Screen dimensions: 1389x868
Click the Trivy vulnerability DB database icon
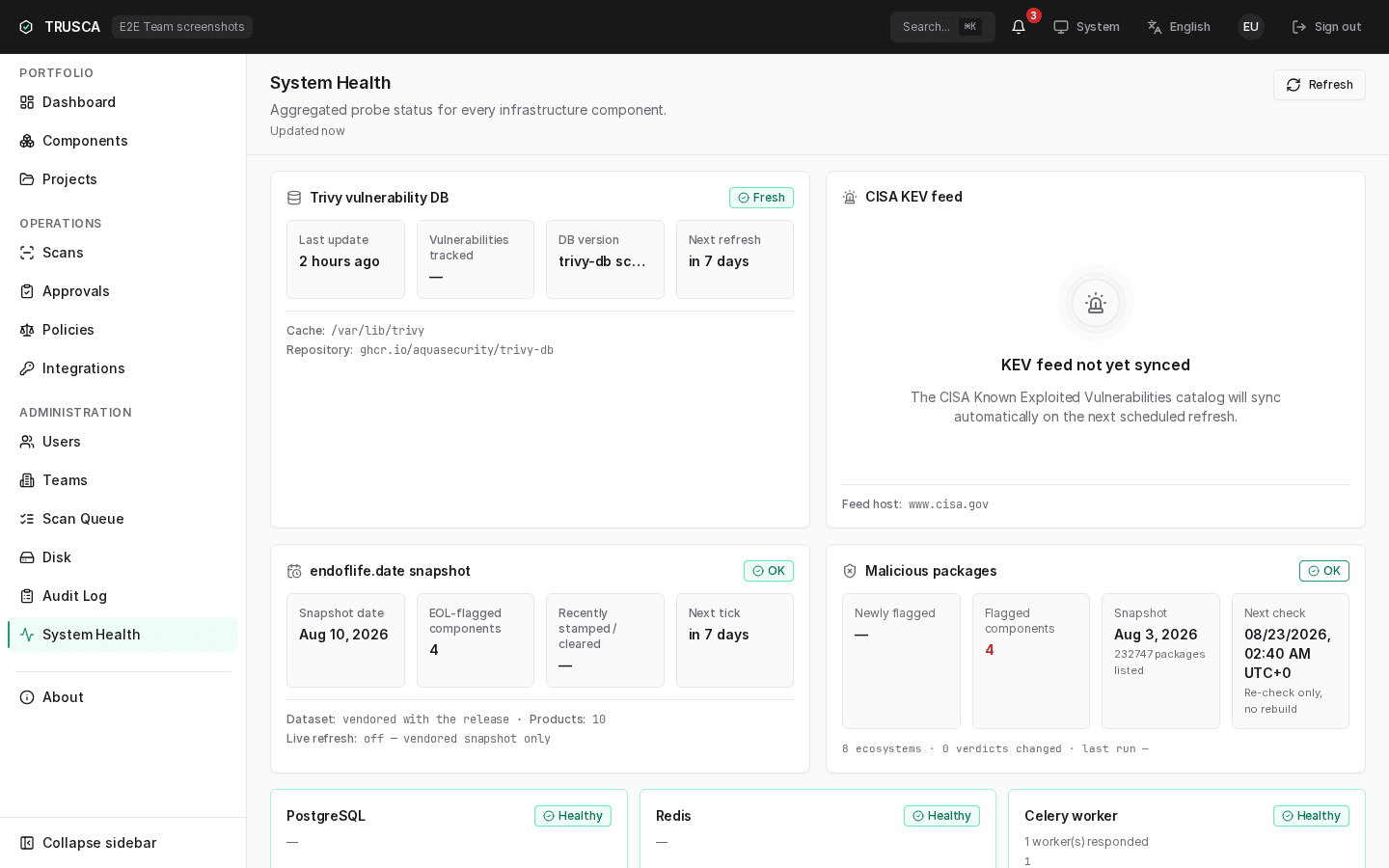[x=294, y=198]
